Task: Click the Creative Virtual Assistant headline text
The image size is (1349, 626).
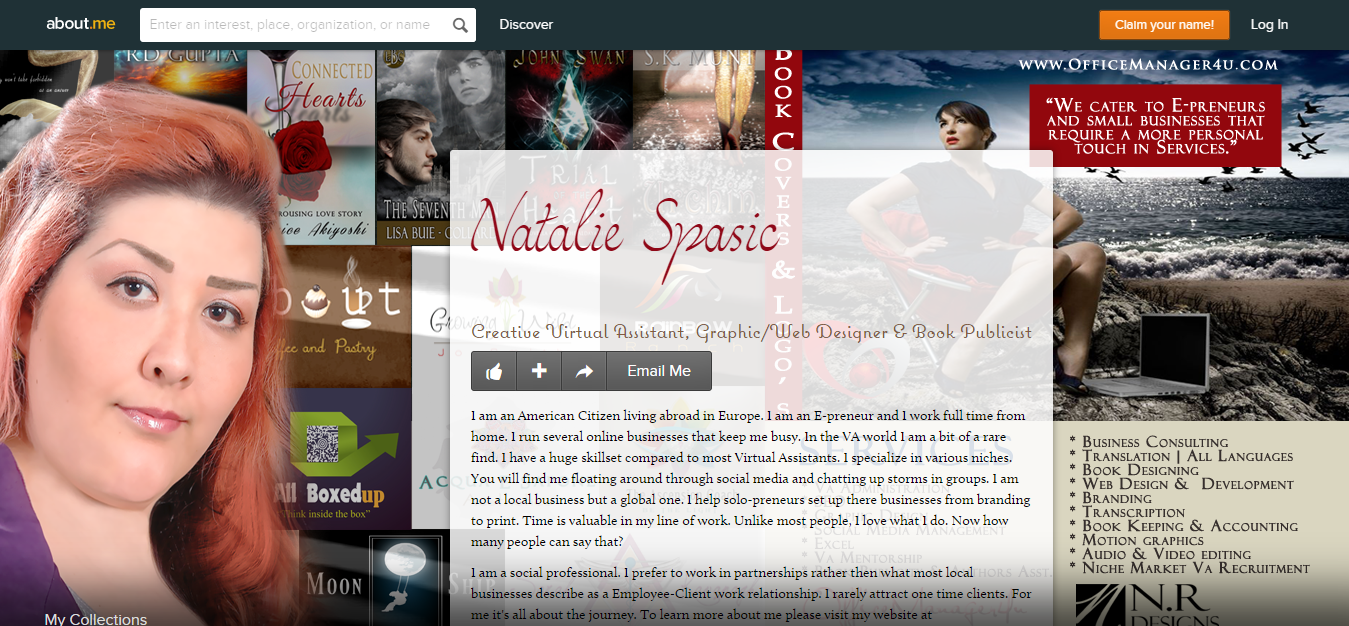Action: [x=752, y=331]
